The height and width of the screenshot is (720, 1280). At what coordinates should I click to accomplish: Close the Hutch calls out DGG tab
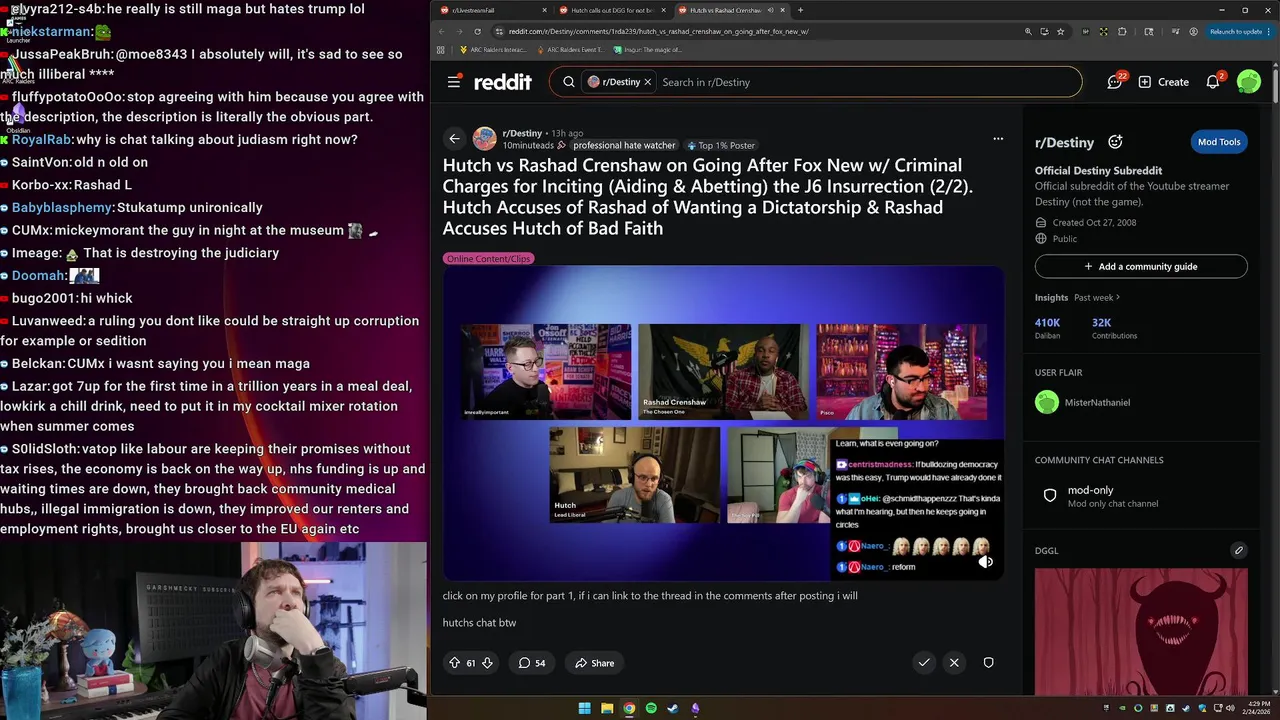tap(664, 10)
